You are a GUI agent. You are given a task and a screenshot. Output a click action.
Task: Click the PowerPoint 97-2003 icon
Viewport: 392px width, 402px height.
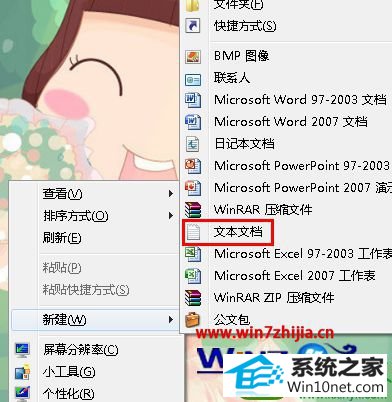tap(193, 166)
